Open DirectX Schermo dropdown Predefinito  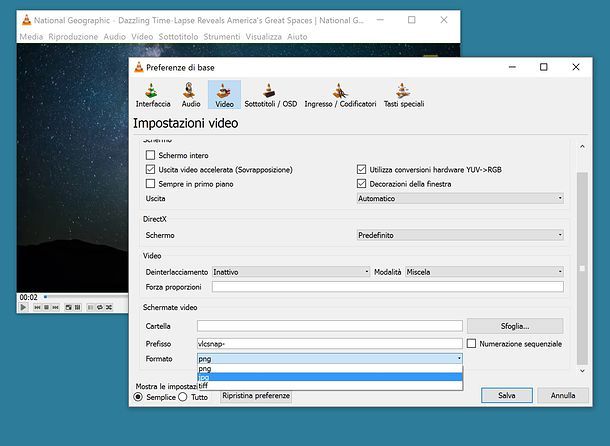460,235
